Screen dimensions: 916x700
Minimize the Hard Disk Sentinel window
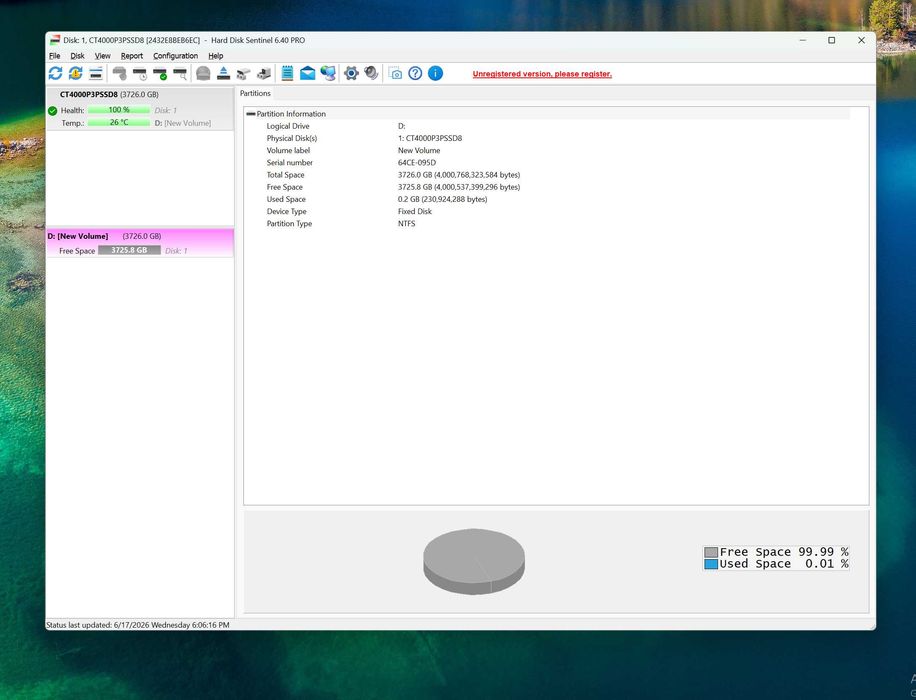pos(803,40)
